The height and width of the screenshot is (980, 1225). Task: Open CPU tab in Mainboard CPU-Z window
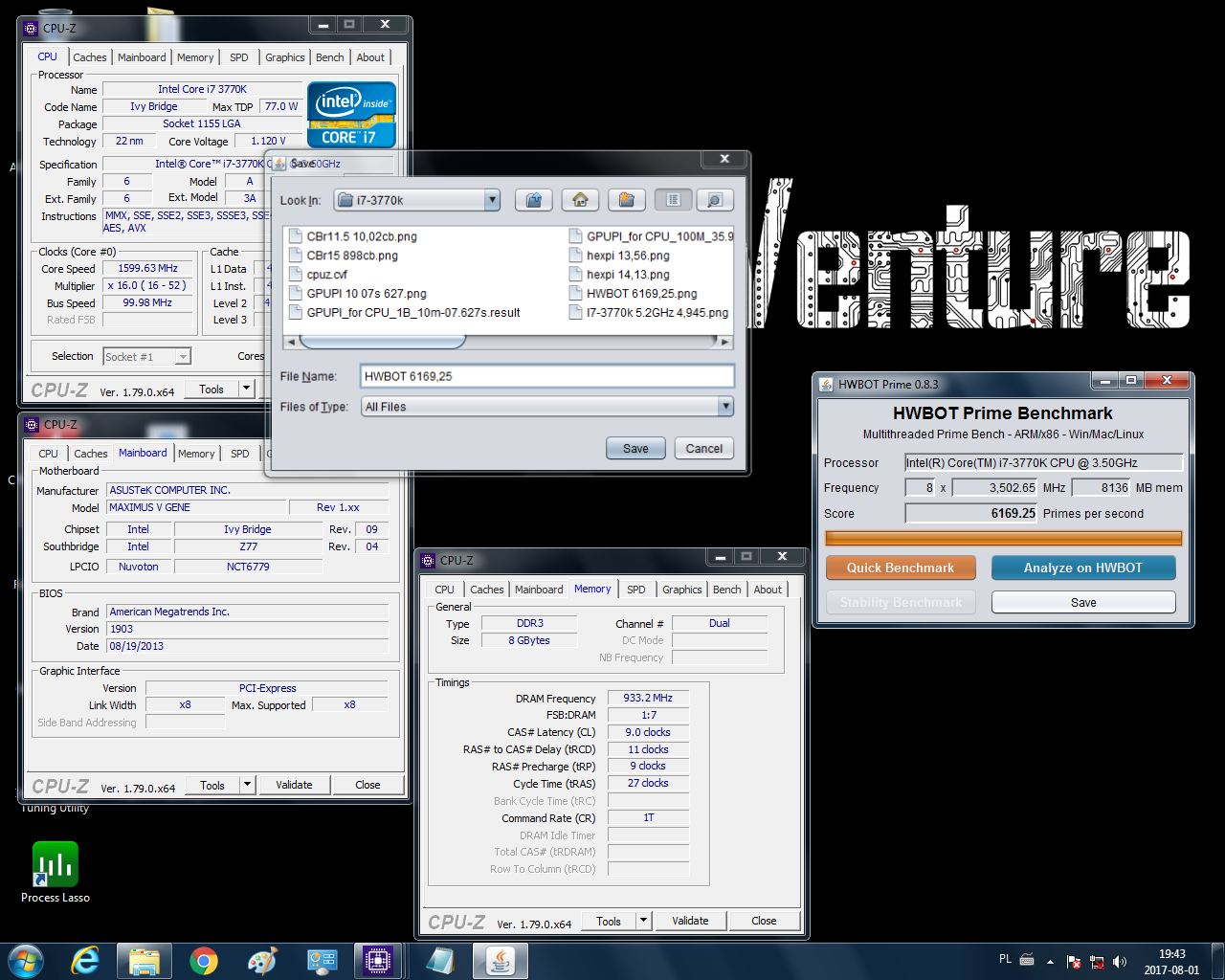pyautogui.click(x=48, y=454)
